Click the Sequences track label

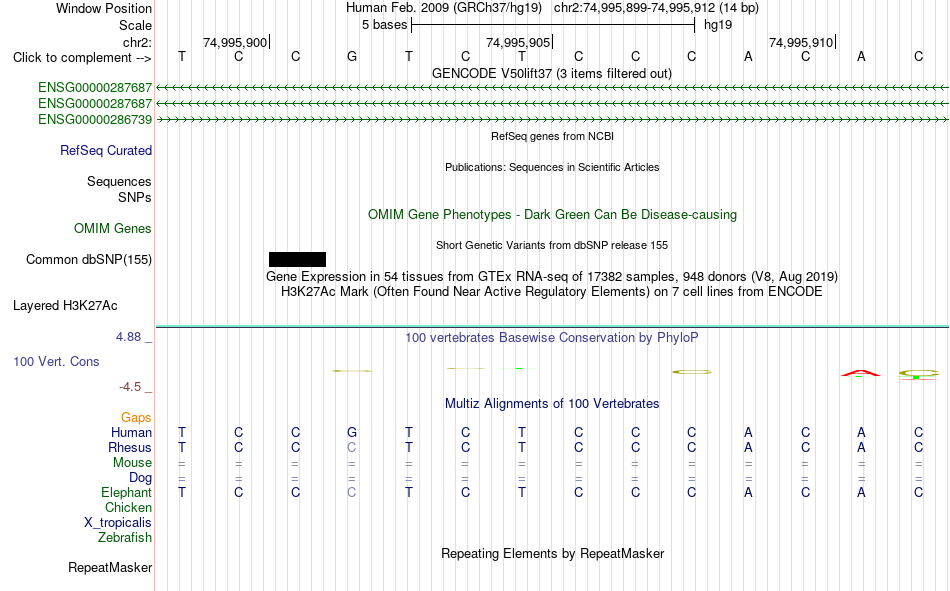pos(119,181)
